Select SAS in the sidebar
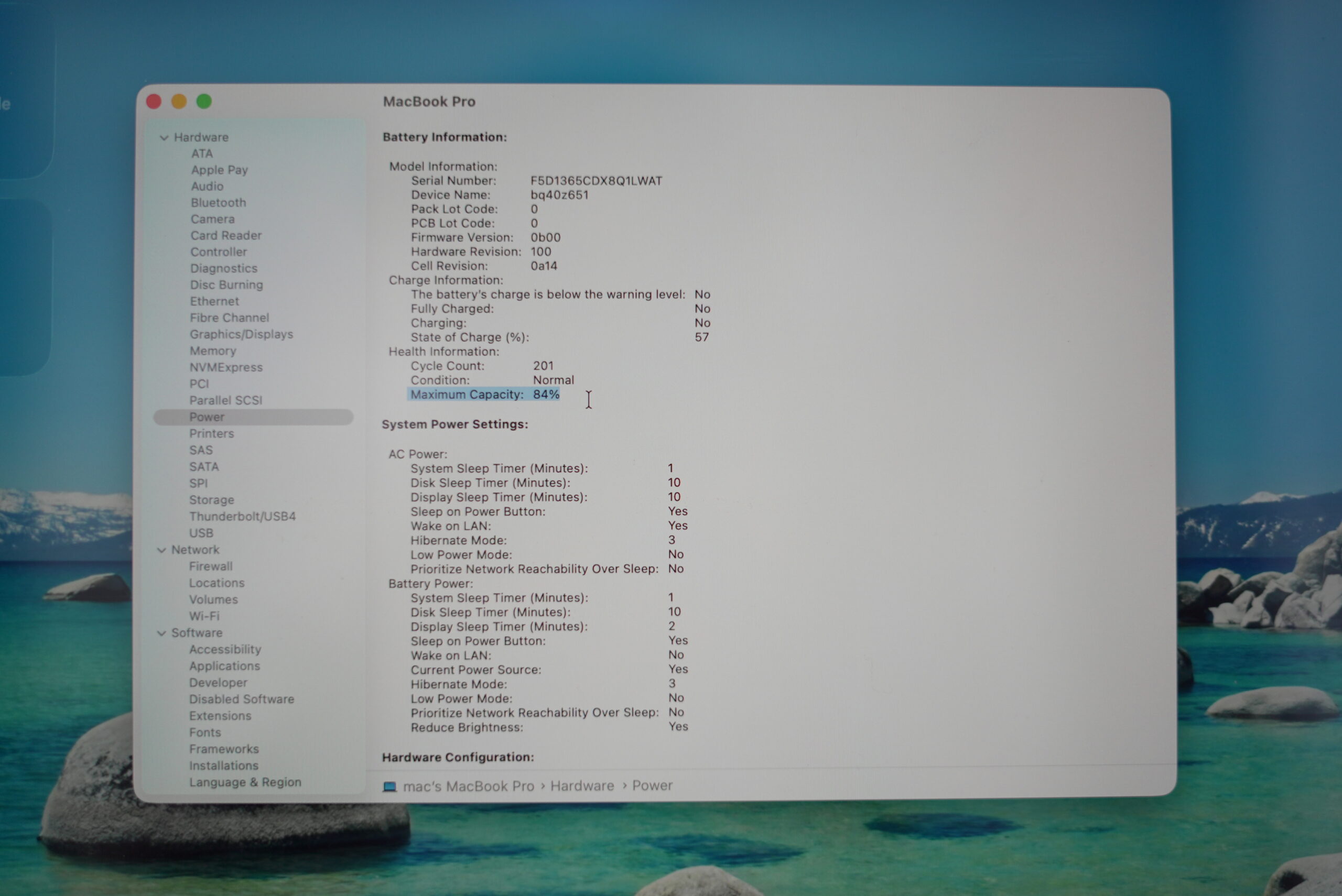1342x896 pixels. [201, 451]
